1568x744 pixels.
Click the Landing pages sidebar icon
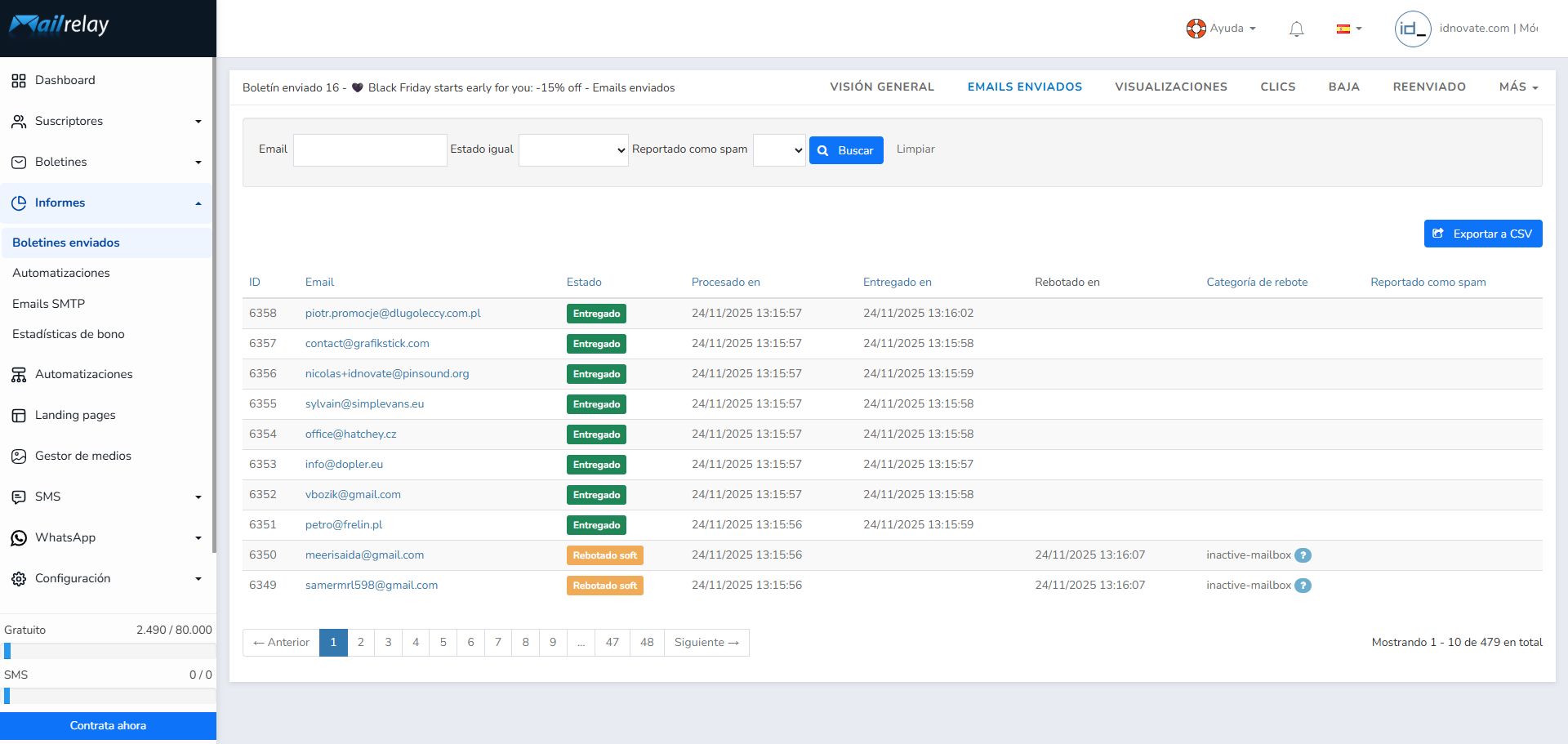[19, 416]
